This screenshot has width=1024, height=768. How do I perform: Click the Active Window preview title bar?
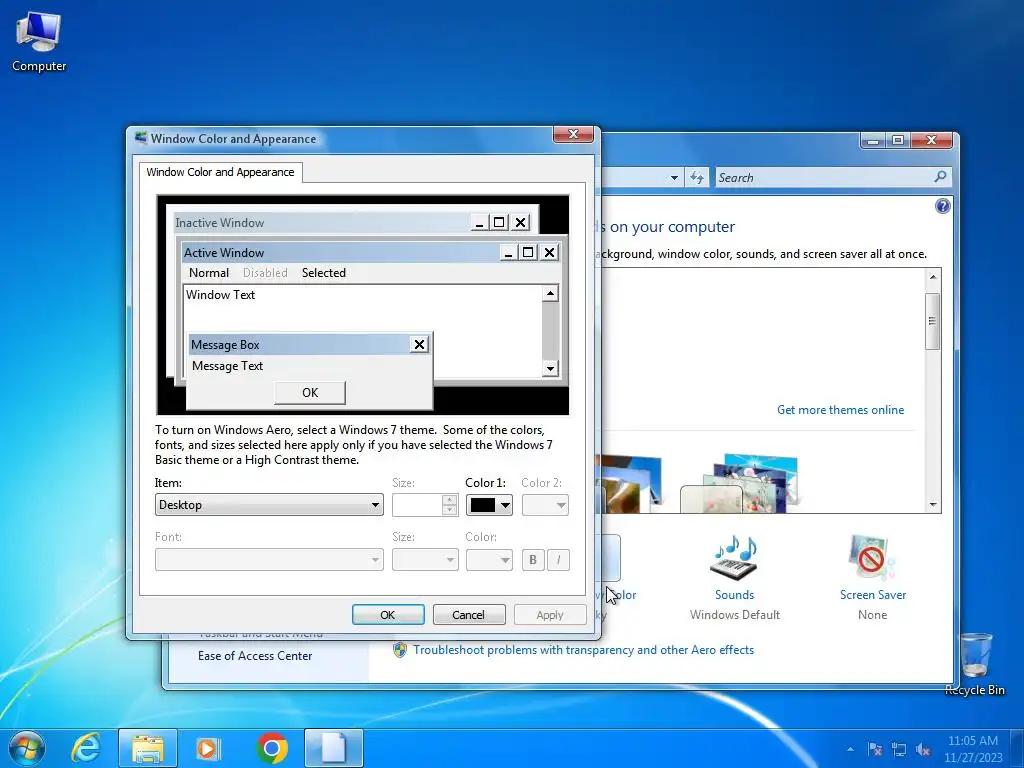point(340,252)
